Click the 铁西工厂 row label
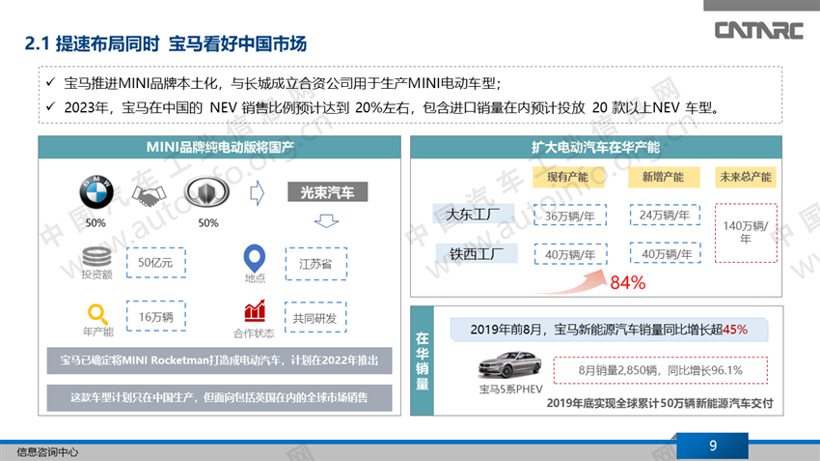820x461 pixels. 476,254
